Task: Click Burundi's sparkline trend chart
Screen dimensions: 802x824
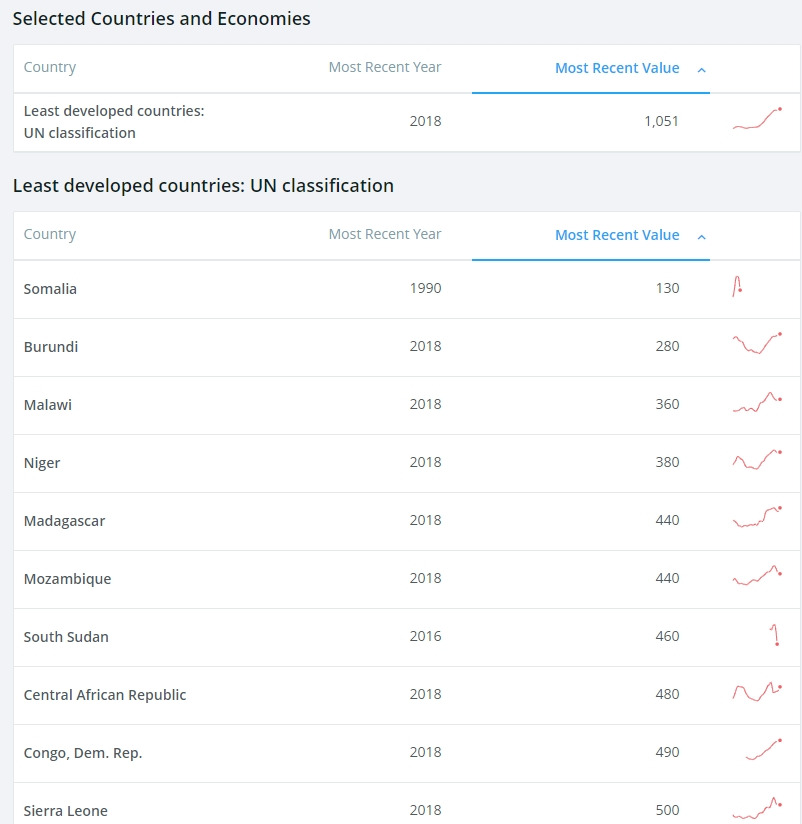Action: click(757, 344)
